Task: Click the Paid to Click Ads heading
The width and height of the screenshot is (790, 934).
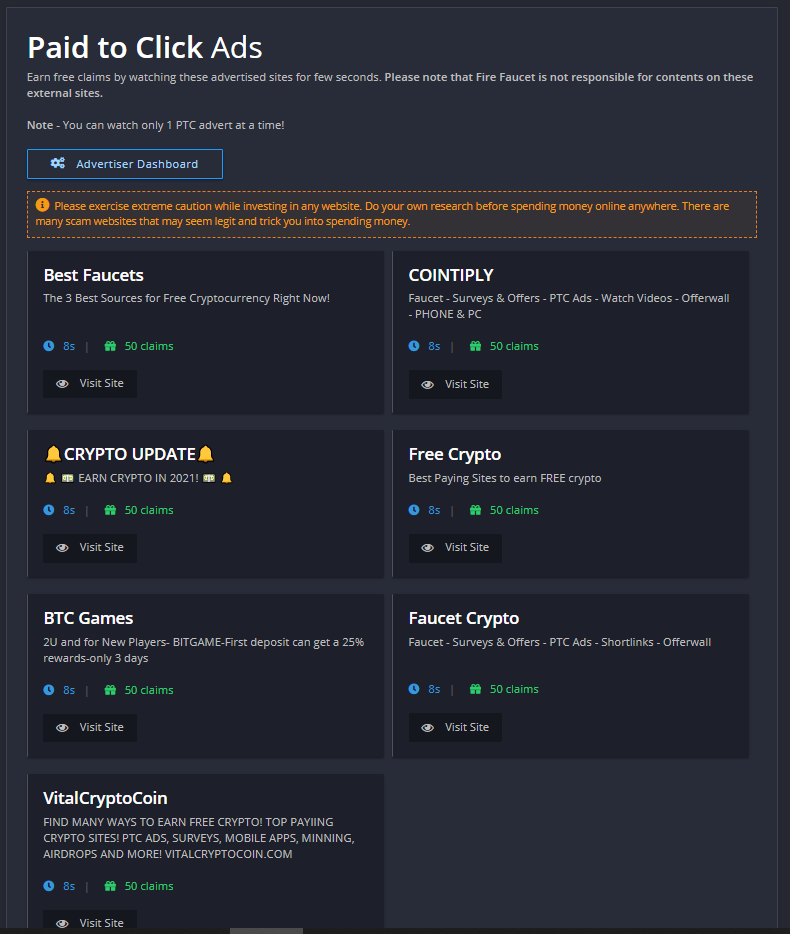Action: 145,48
